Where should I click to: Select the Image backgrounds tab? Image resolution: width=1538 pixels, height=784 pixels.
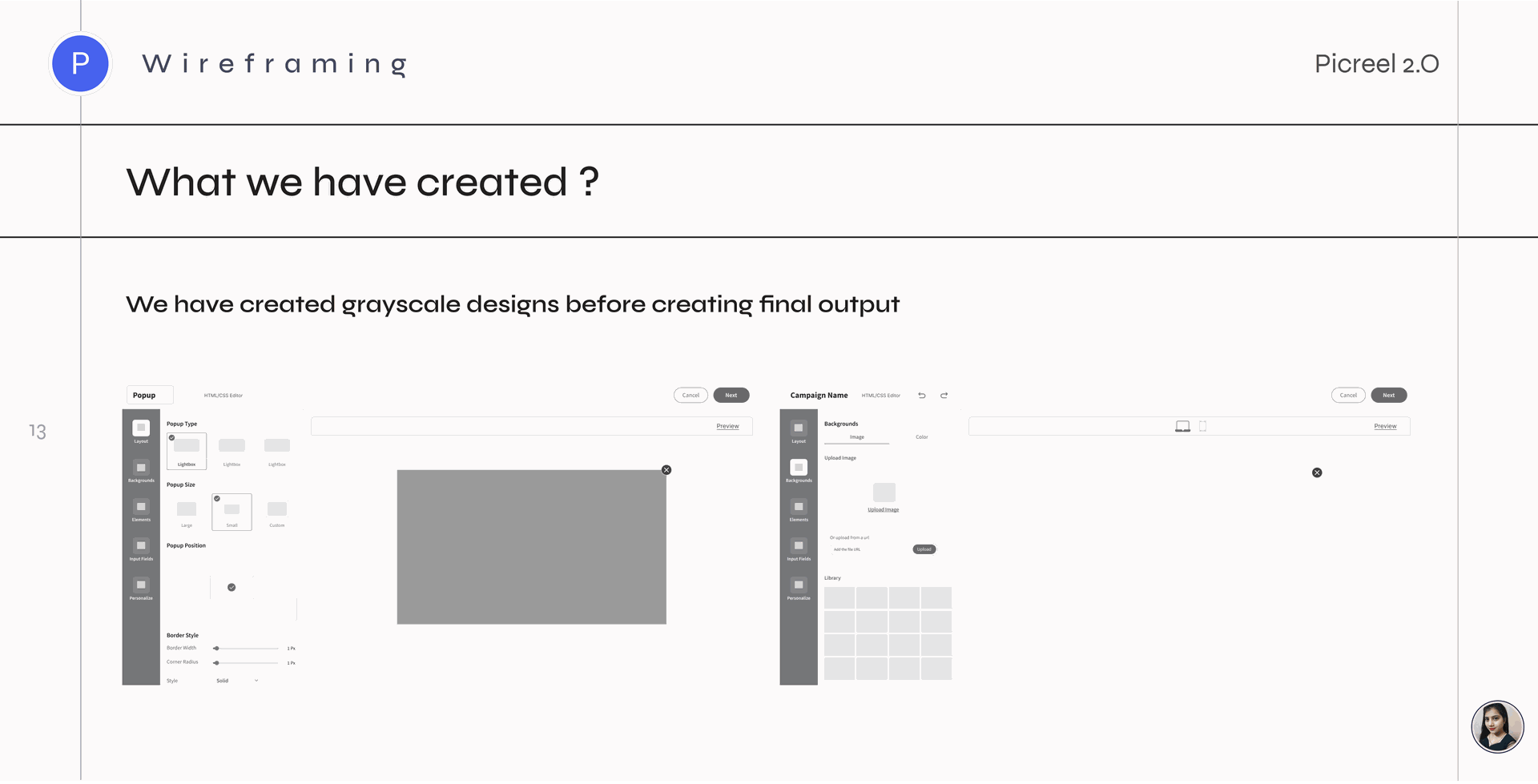coord(857,438)
